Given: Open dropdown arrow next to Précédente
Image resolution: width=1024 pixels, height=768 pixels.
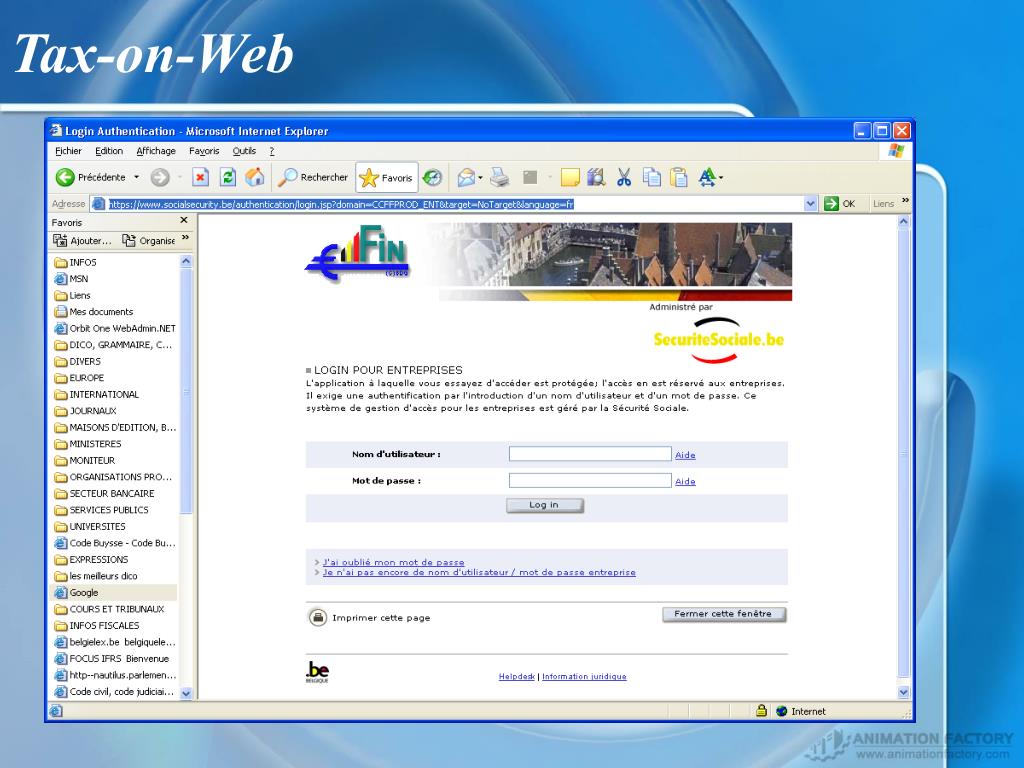Looking at the screenshot, I should click(136, 177).
